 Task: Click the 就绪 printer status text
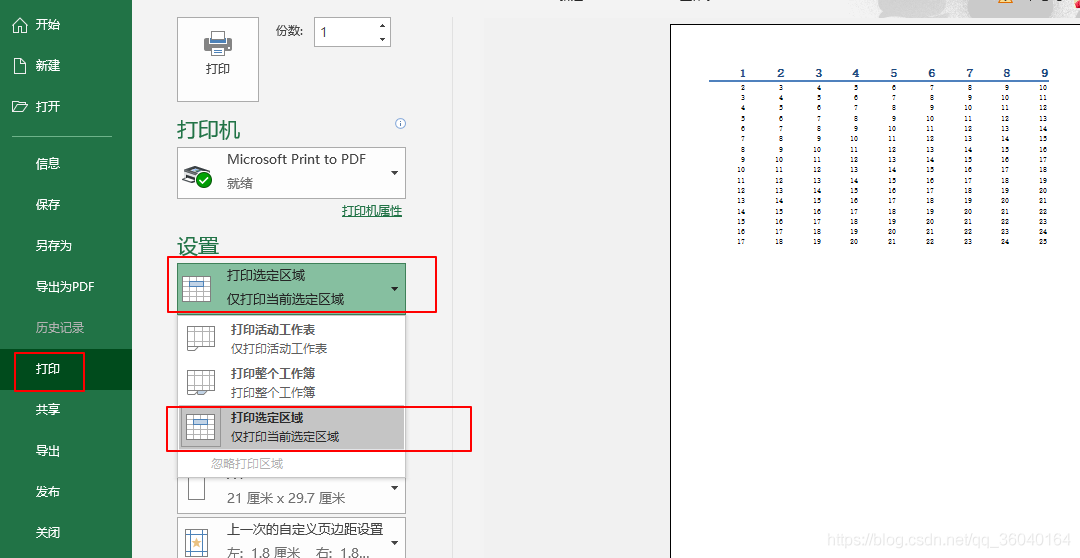coord(240,183)
